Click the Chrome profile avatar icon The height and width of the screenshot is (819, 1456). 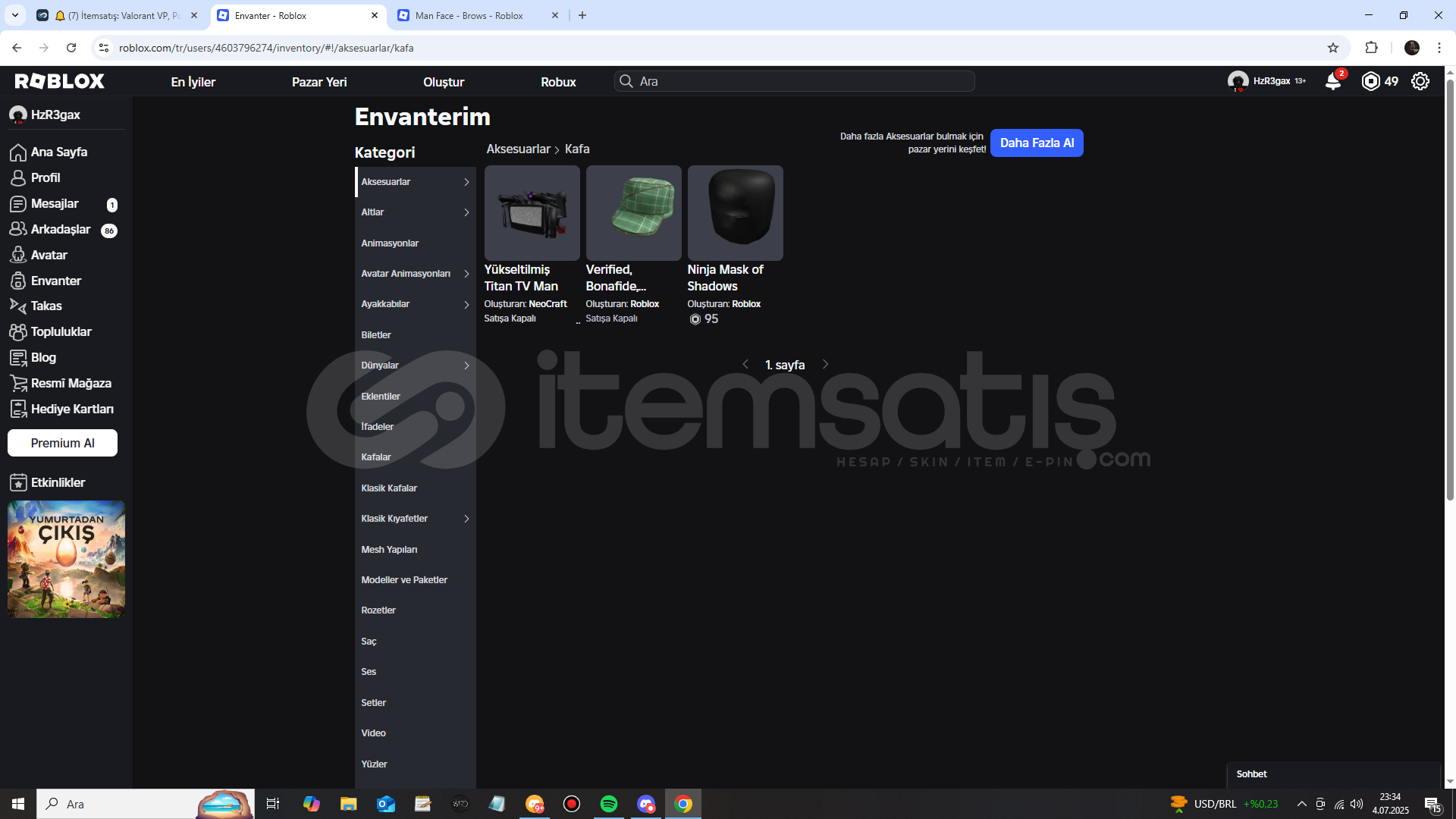(1412, 48)
